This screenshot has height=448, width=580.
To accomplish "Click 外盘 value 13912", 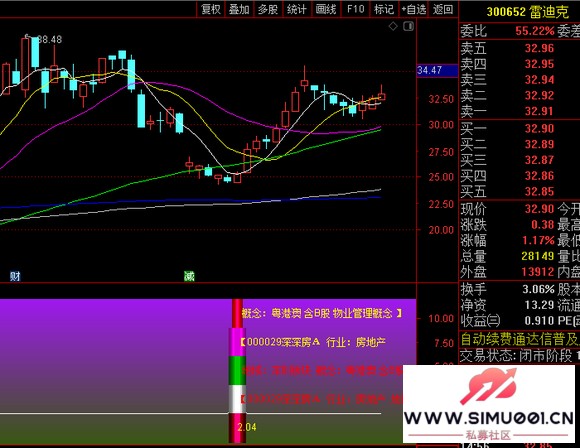I will (537, 272).
